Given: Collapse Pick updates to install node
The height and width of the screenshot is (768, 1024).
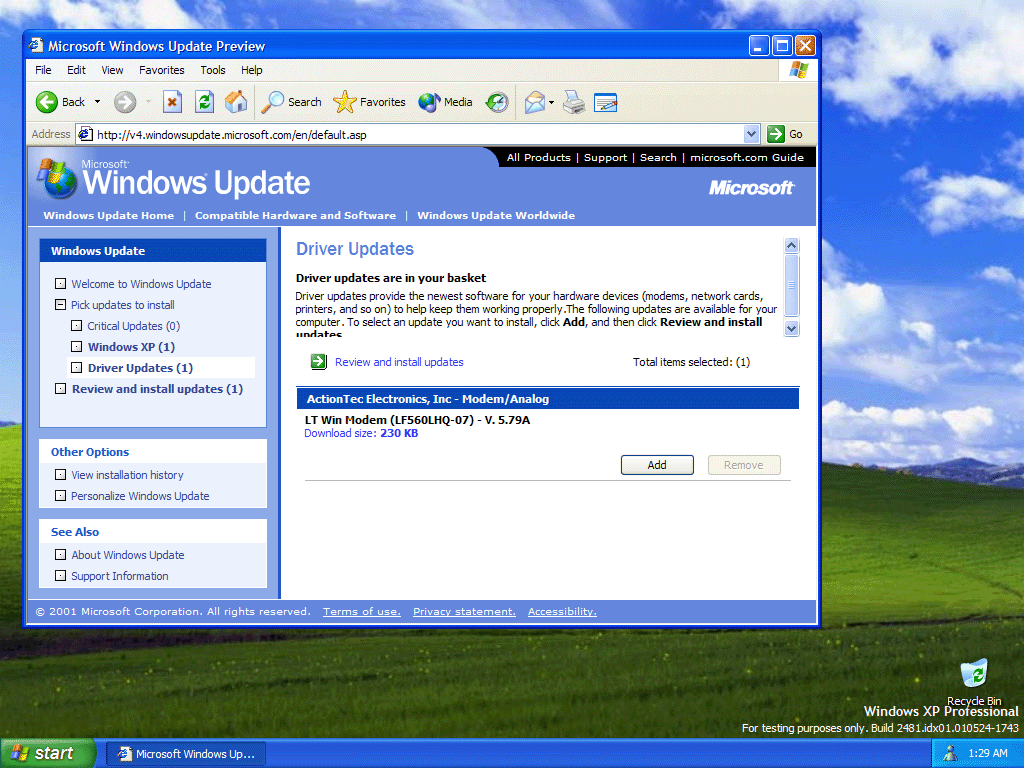Looking at the screenshot, I should coord(61,304).
